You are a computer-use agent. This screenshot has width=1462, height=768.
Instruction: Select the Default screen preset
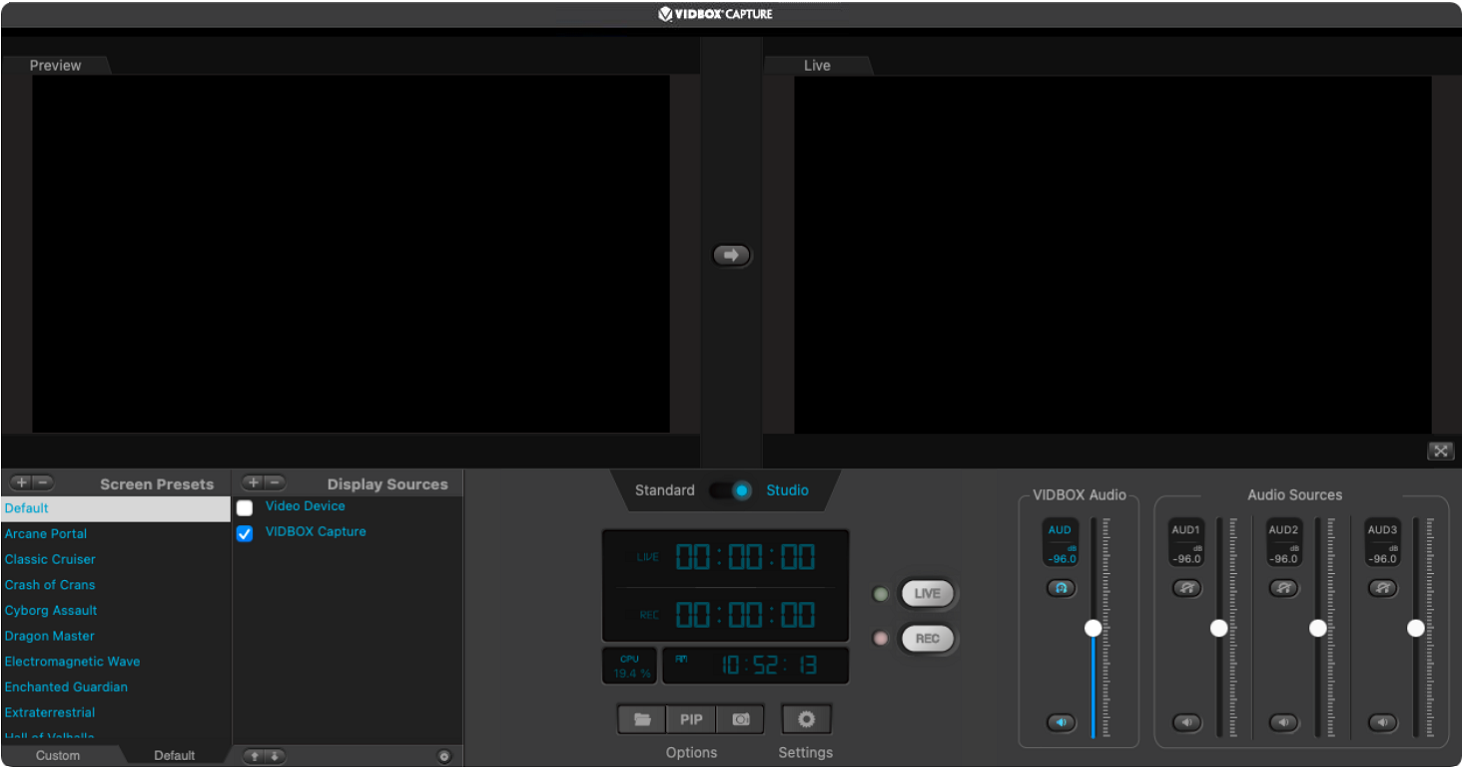pos(116,508)
